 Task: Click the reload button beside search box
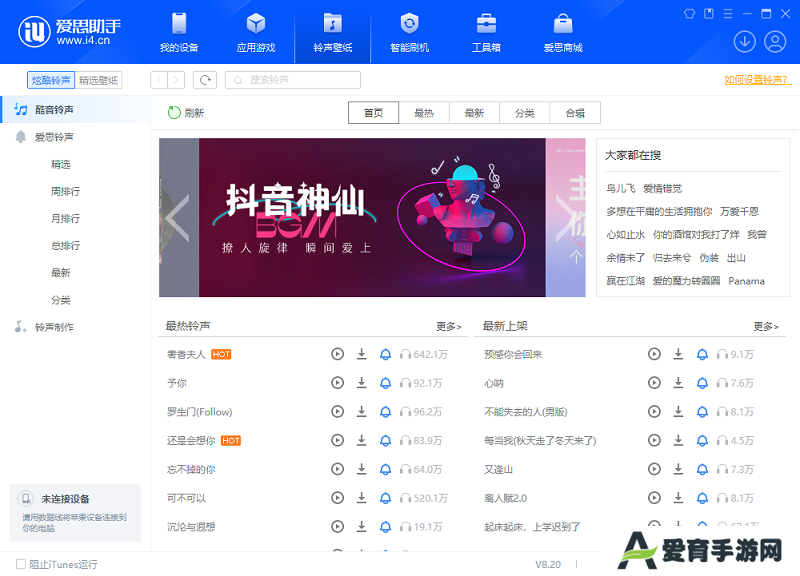tap(205, 80)
